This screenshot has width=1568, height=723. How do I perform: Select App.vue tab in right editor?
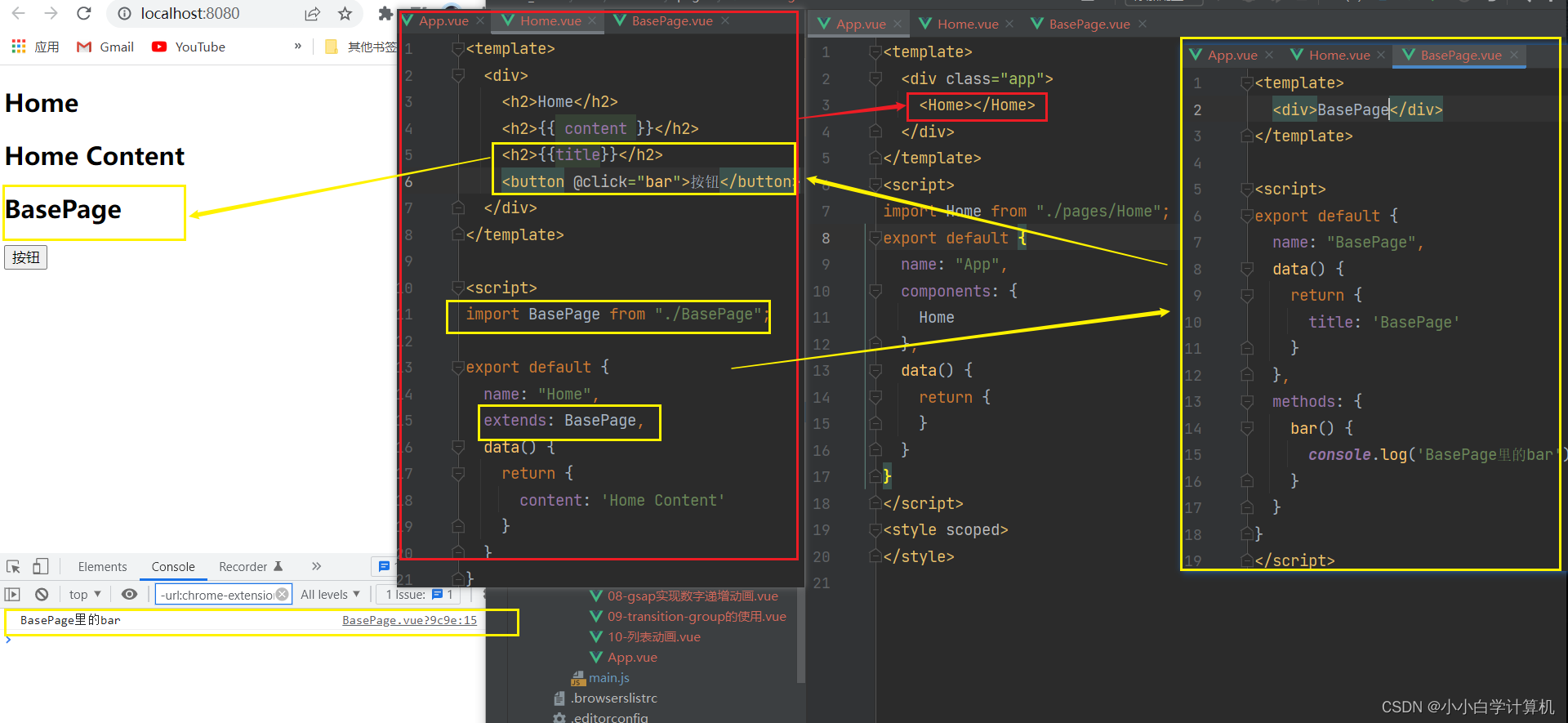(x=1232, y=55)
